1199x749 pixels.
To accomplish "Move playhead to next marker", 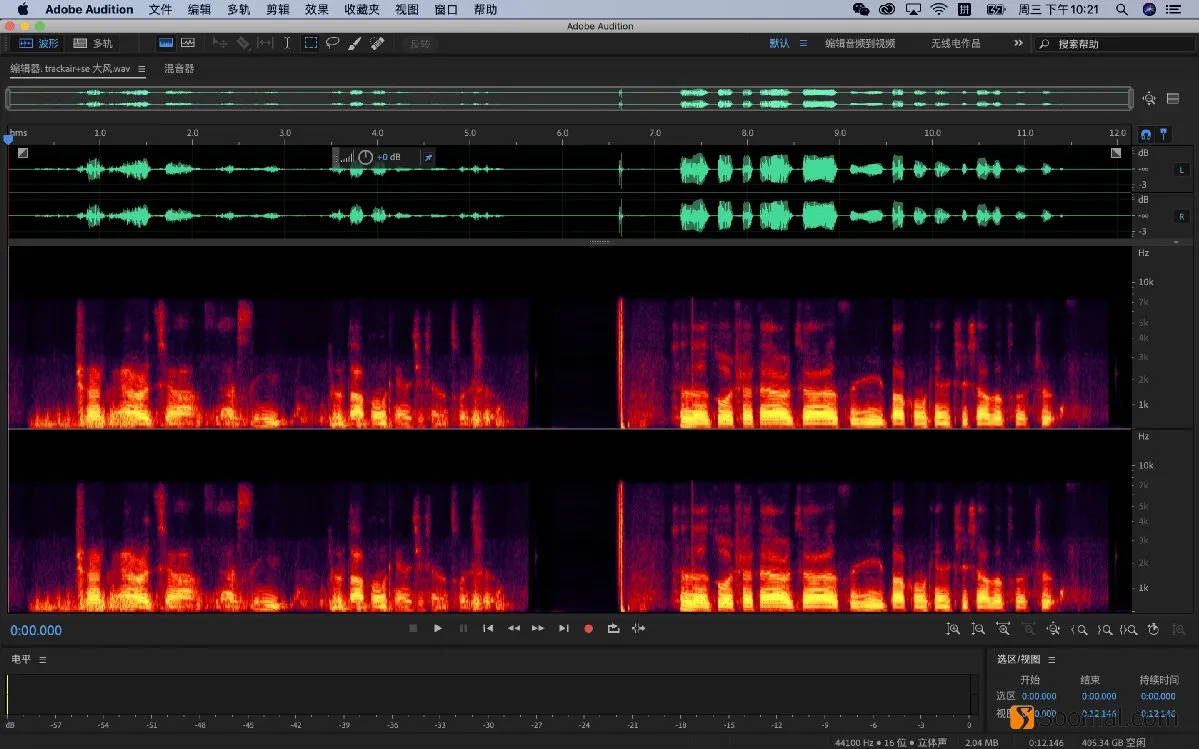I will (x=564, y=628).
